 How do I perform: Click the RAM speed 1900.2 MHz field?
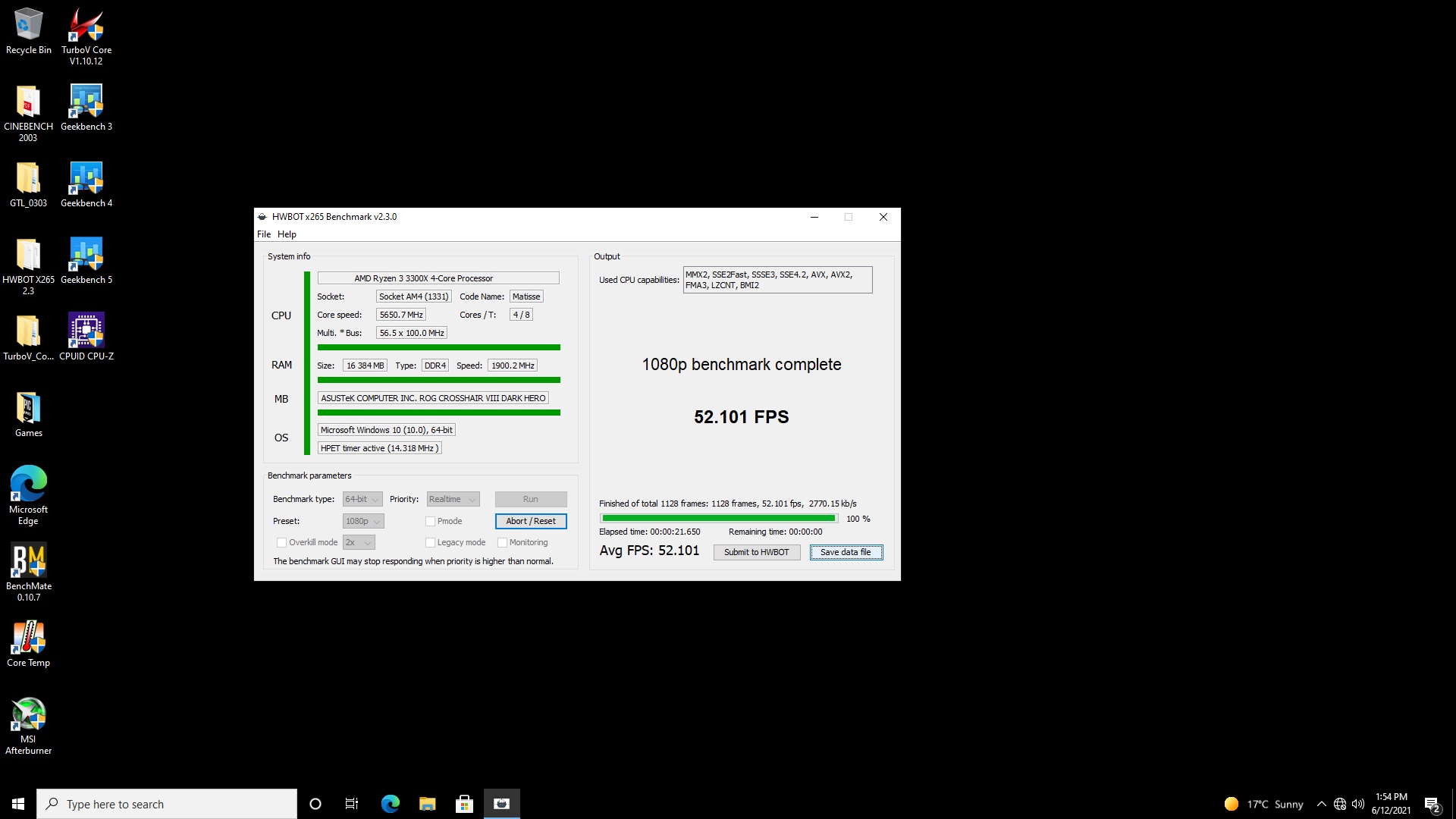point(513,366)
